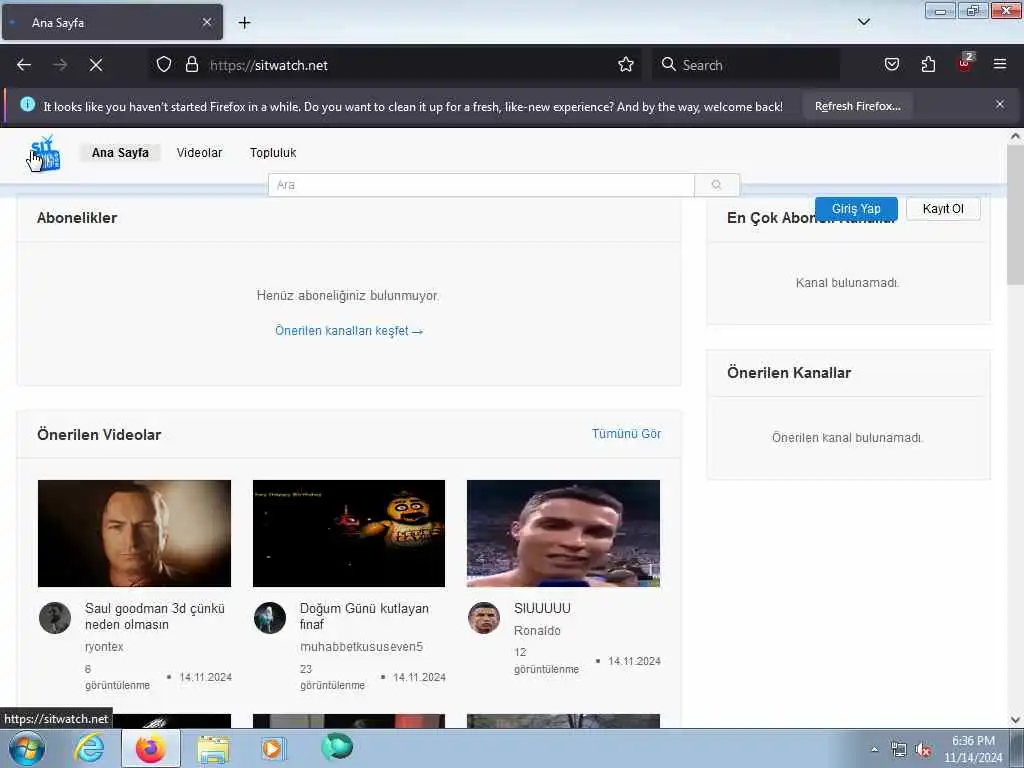Bookmark this page with the star icon
The image size is (1024, 768).
point(626,65)
